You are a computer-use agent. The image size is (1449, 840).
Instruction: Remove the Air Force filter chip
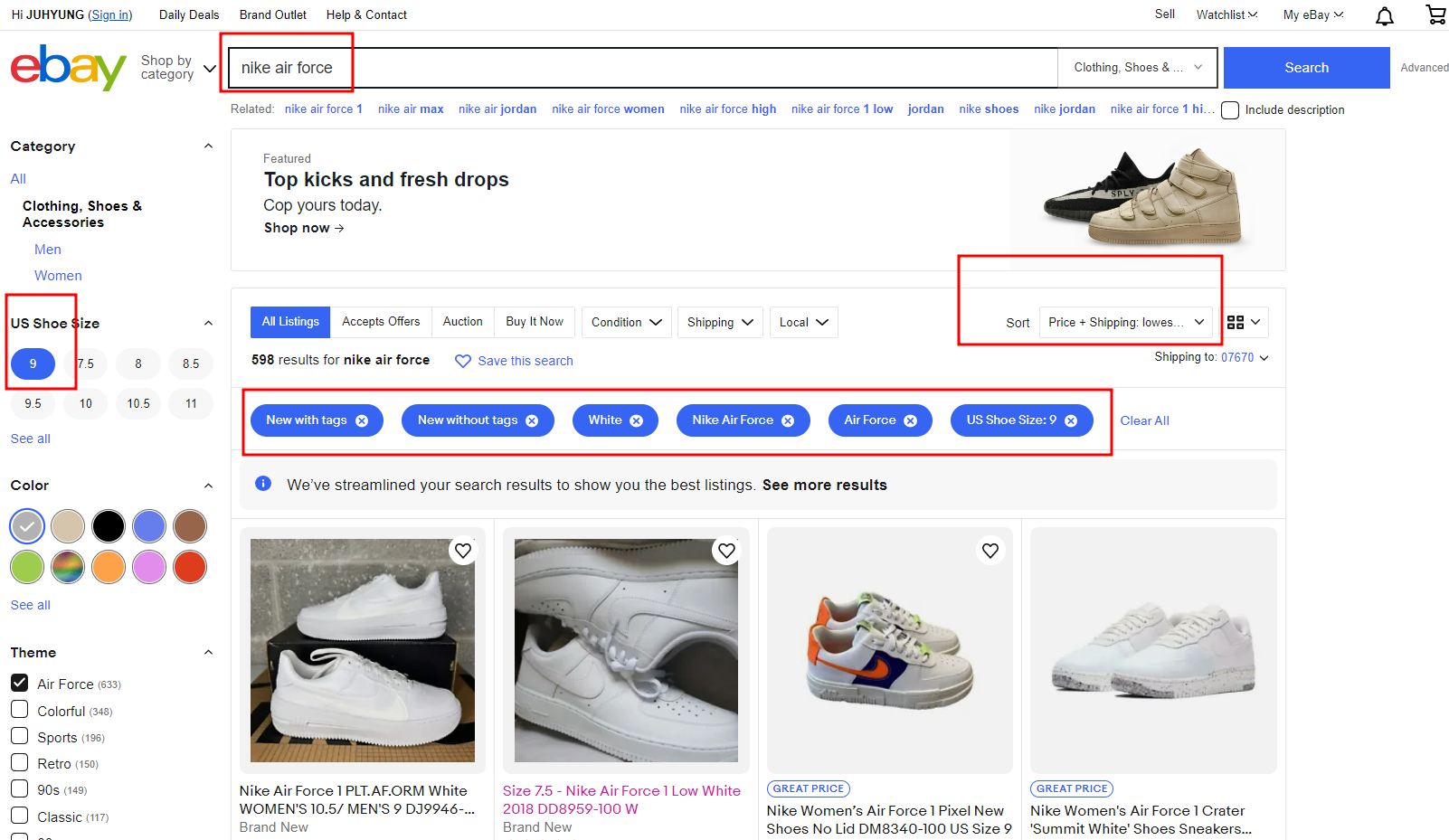tap(911, 420)
